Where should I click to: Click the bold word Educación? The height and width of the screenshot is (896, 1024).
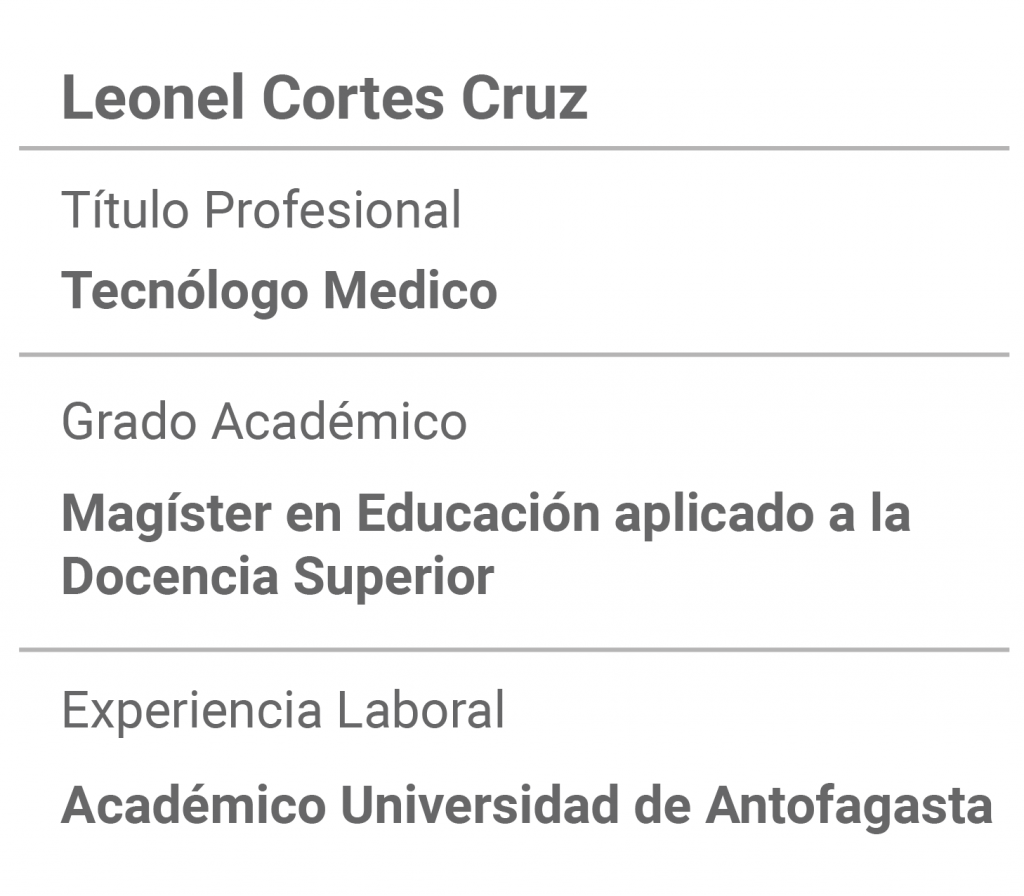point(479,514)
